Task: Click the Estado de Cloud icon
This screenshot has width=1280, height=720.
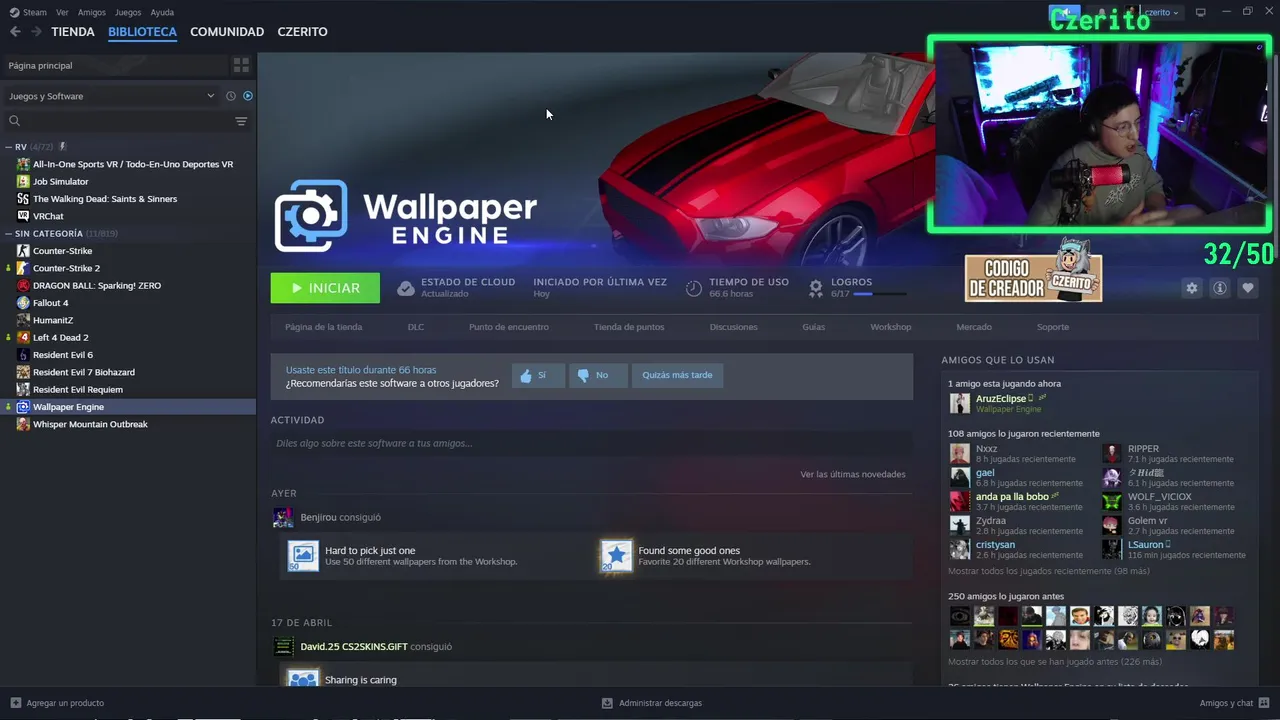Action: pyautogui.click(x=405, y=288)
